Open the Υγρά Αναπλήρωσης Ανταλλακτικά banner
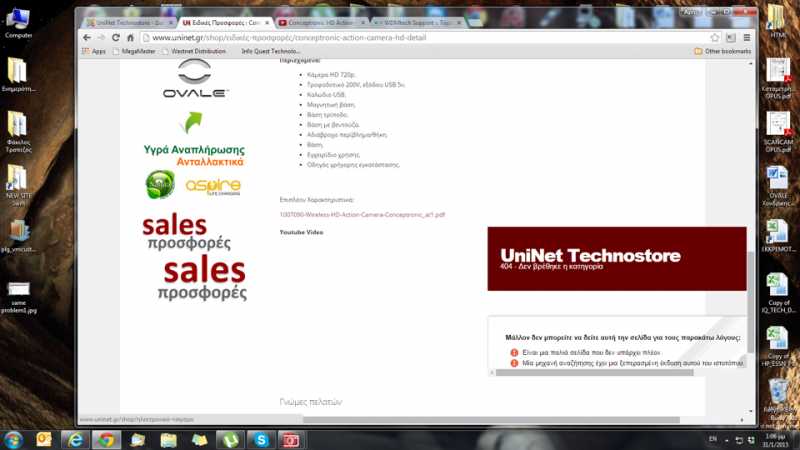800x450 pixels. pos(194,156)
